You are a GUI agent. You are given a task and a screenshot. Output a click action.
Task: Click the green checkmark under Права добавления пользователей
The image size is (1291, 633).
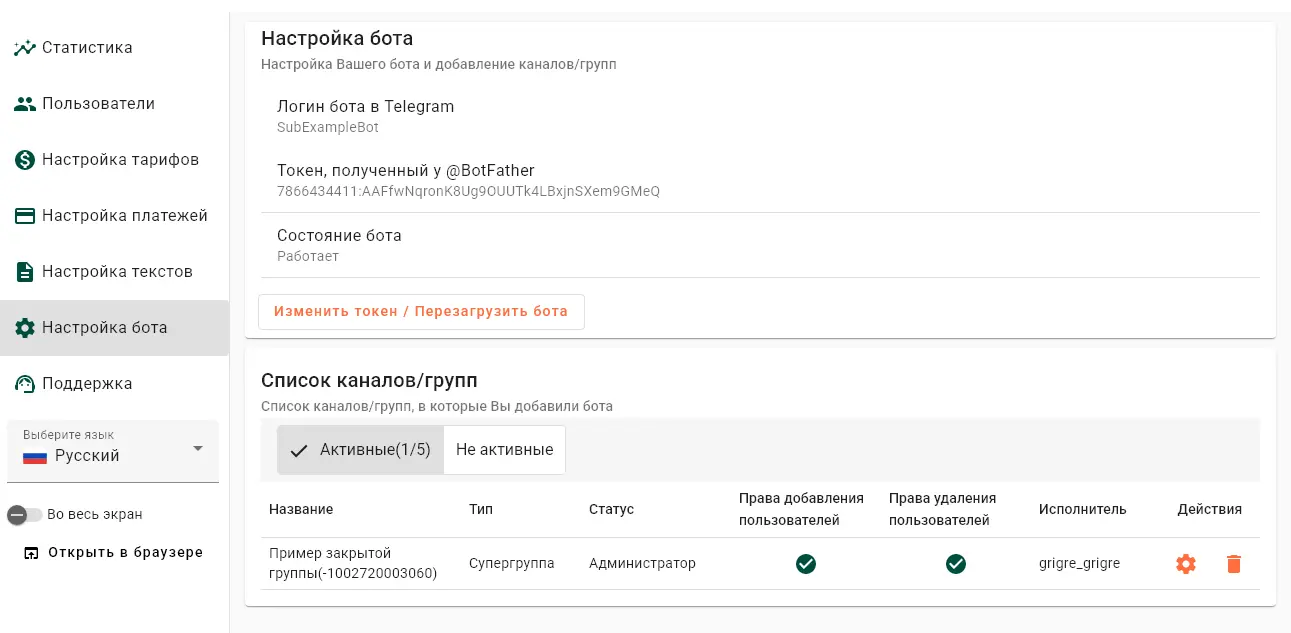(x=806, y=564)
